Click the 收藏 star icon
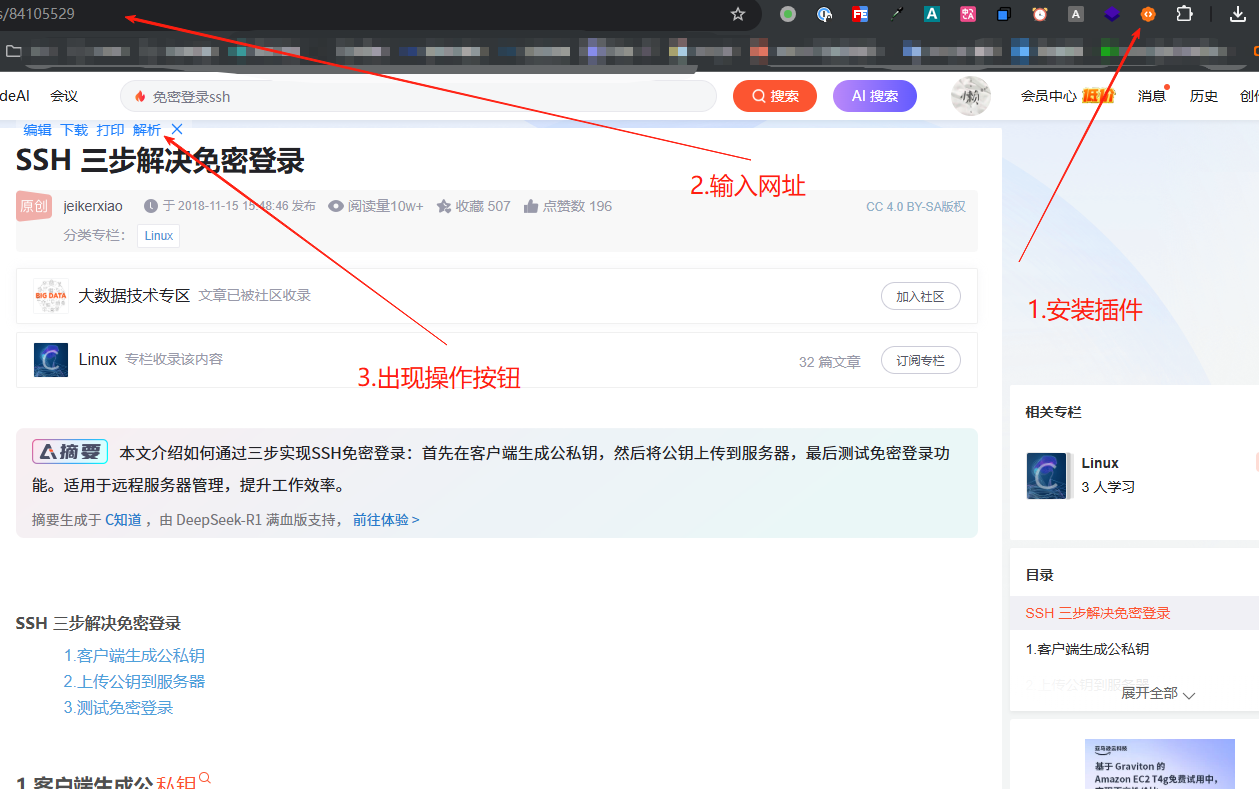 click(444, 206)
